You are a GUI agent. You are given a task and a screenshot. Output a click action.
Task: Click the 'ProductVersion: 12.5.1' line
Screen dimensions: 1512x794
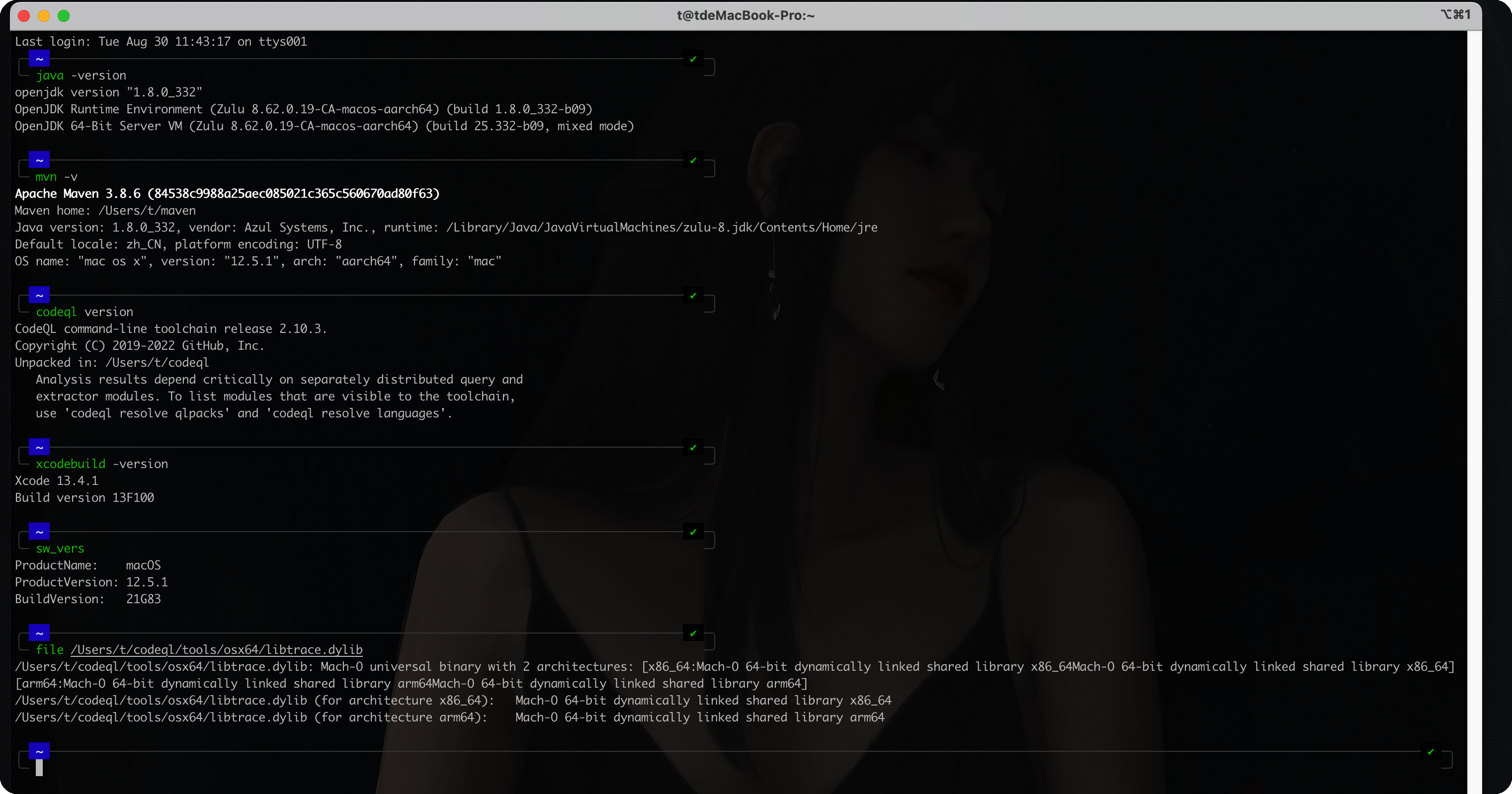point(91,582)
